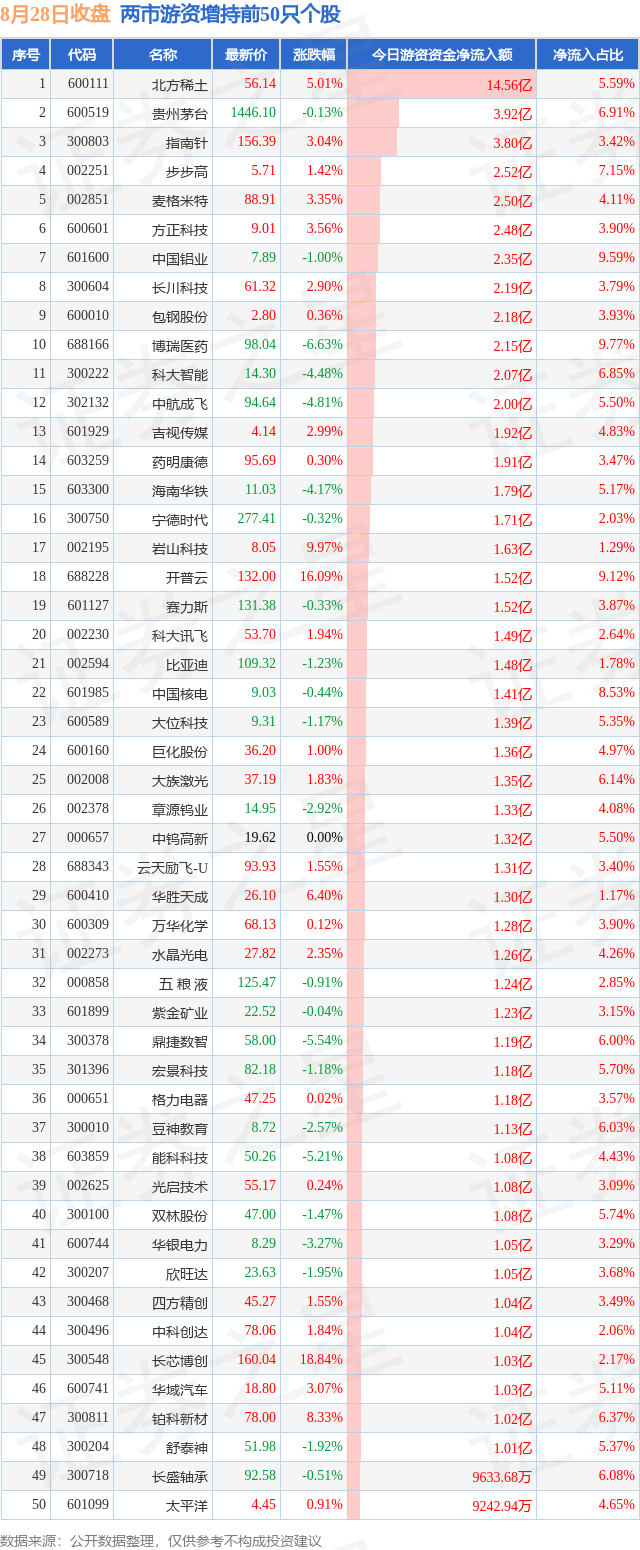Click the 代码 column header
Screen dimensions: 640x1550
82,55
